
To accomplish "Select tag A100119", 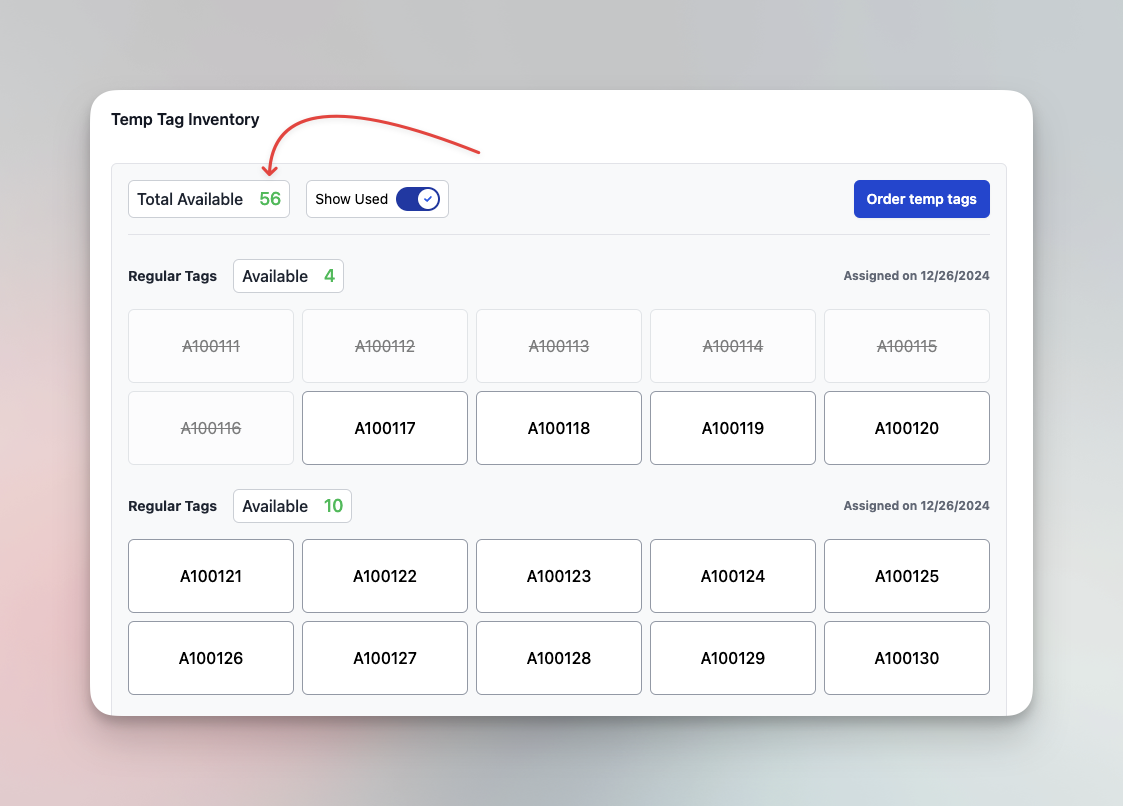I will 732,428.
